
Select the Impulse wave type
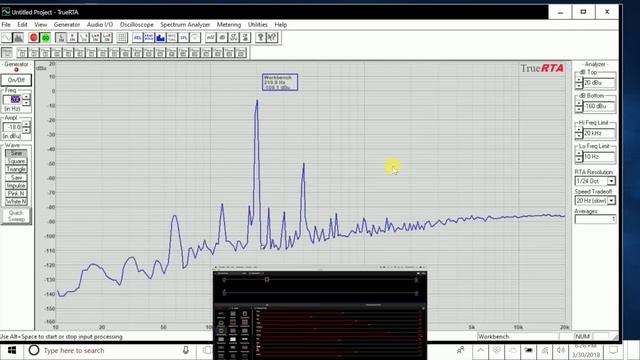coord(16,185)
